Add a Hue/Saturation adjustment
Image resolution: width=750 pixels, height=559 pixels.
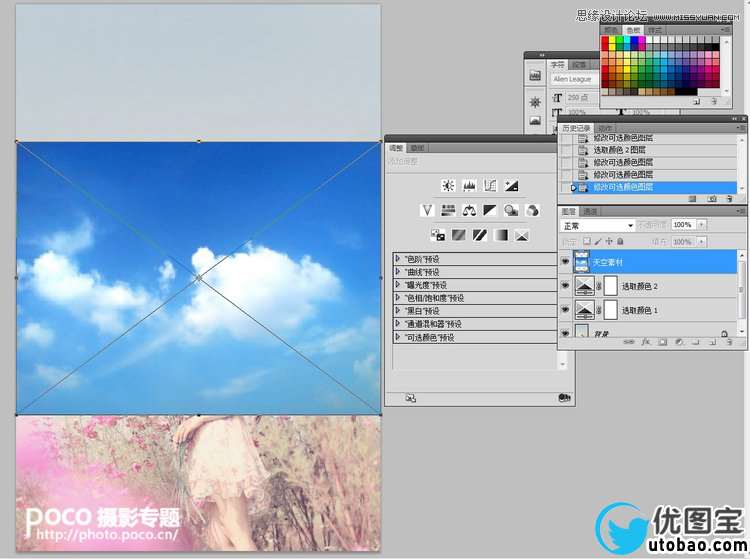[448, 210]
